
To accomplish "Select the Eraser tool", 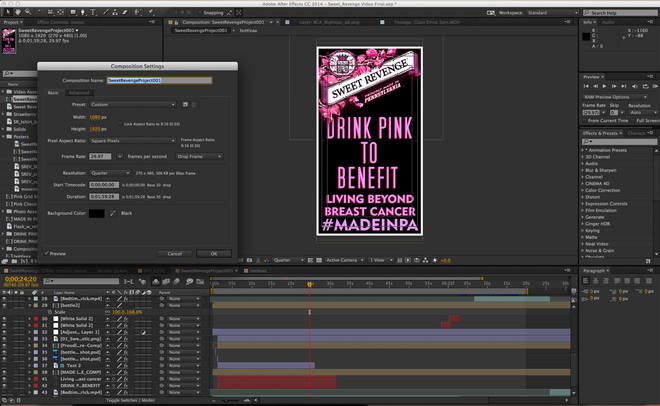I will click(125, 12).
